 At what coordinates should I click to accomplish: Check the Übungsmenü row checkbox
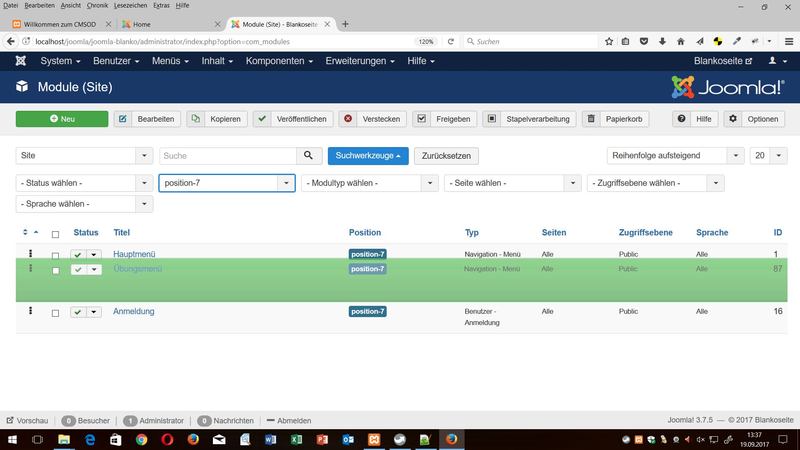point(55,270)
